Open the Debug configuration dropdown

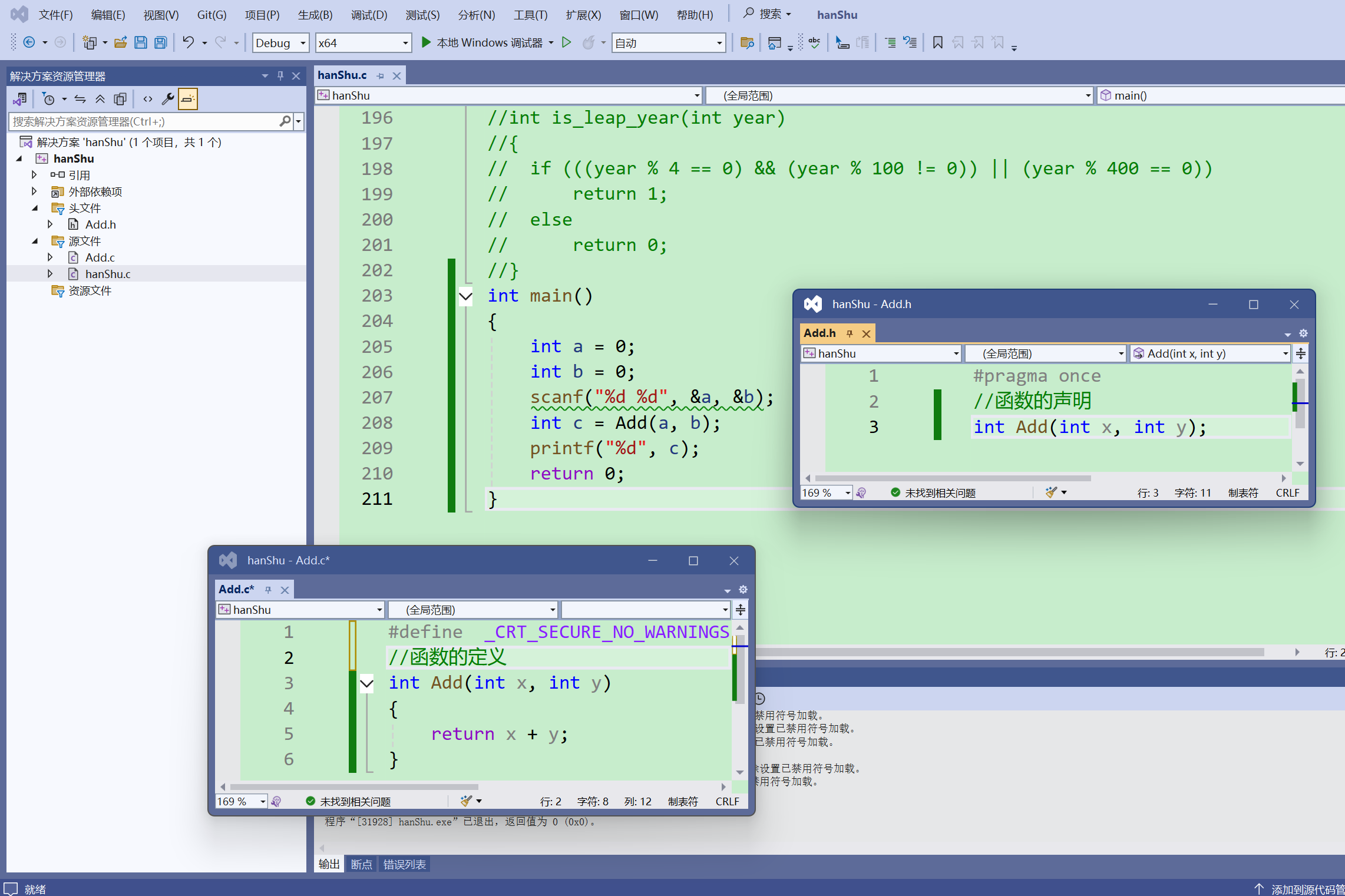point(280,43)
